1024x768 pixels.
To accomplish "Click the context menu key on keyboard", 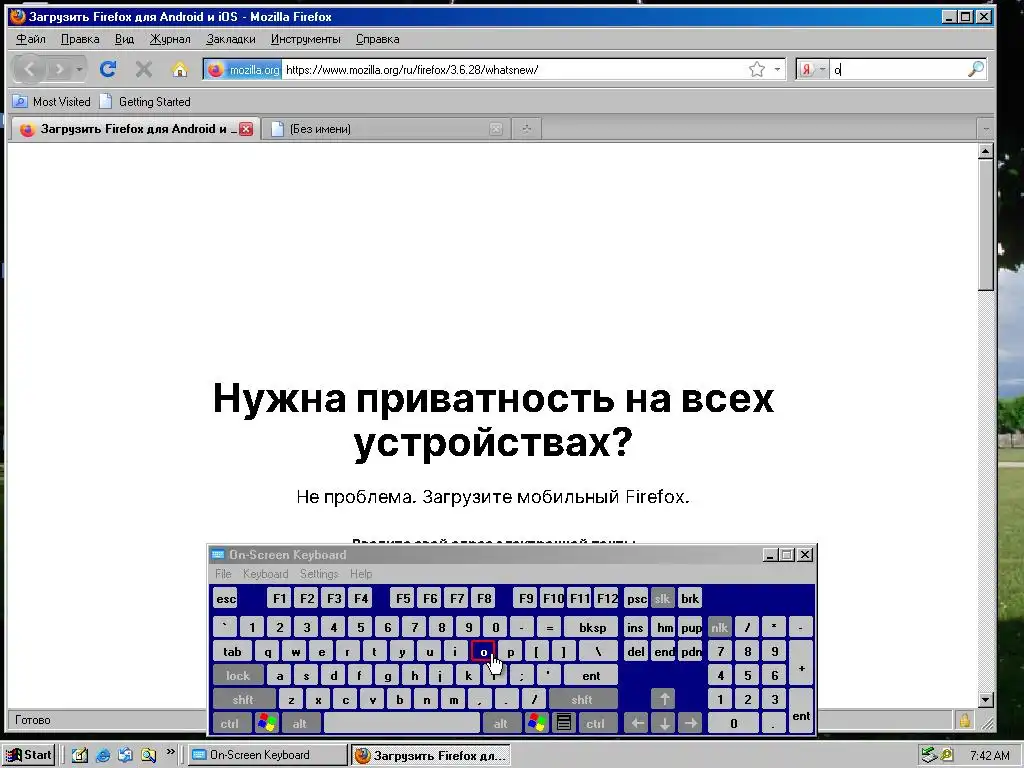I will (x=564, y=724).
